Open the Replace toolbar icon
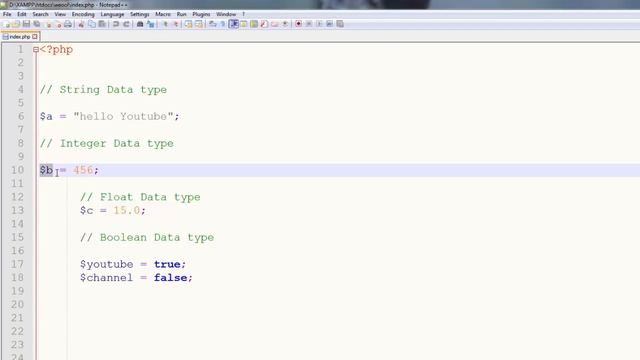The height and width of the screenshot is (360, 640). point(151,24)
